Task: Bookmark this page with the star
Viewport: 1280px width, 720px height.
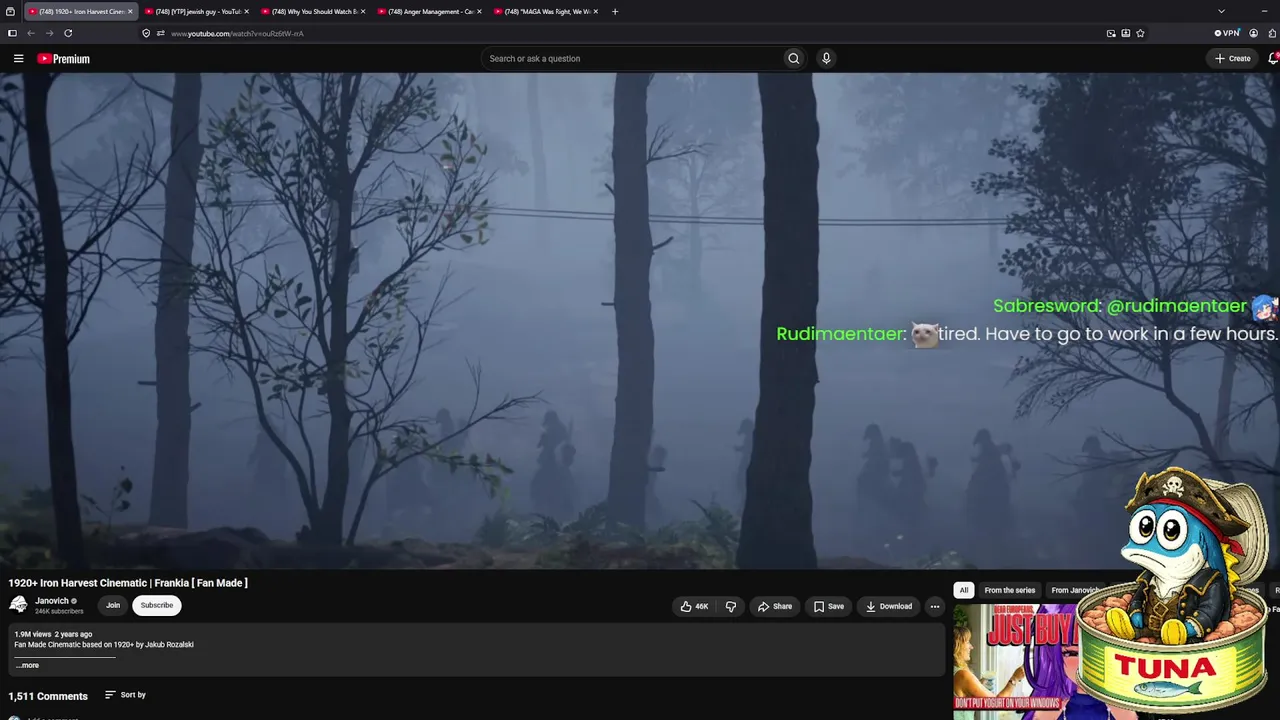Action: point(1140,33)
